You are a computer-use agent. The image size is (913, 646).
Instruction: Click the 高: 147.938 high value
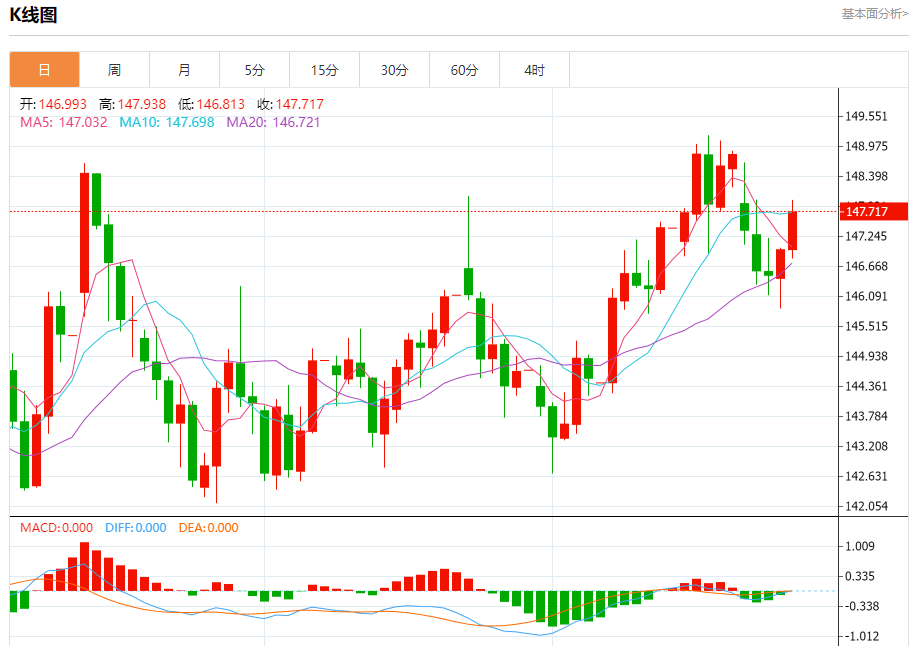tap(132, 104)
